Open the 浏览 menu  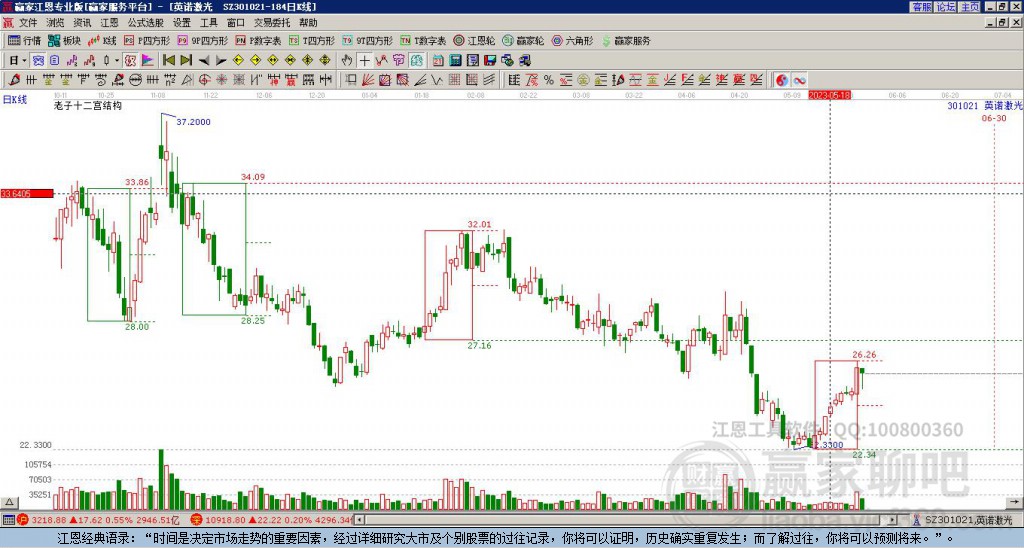[x=56, y=23]
